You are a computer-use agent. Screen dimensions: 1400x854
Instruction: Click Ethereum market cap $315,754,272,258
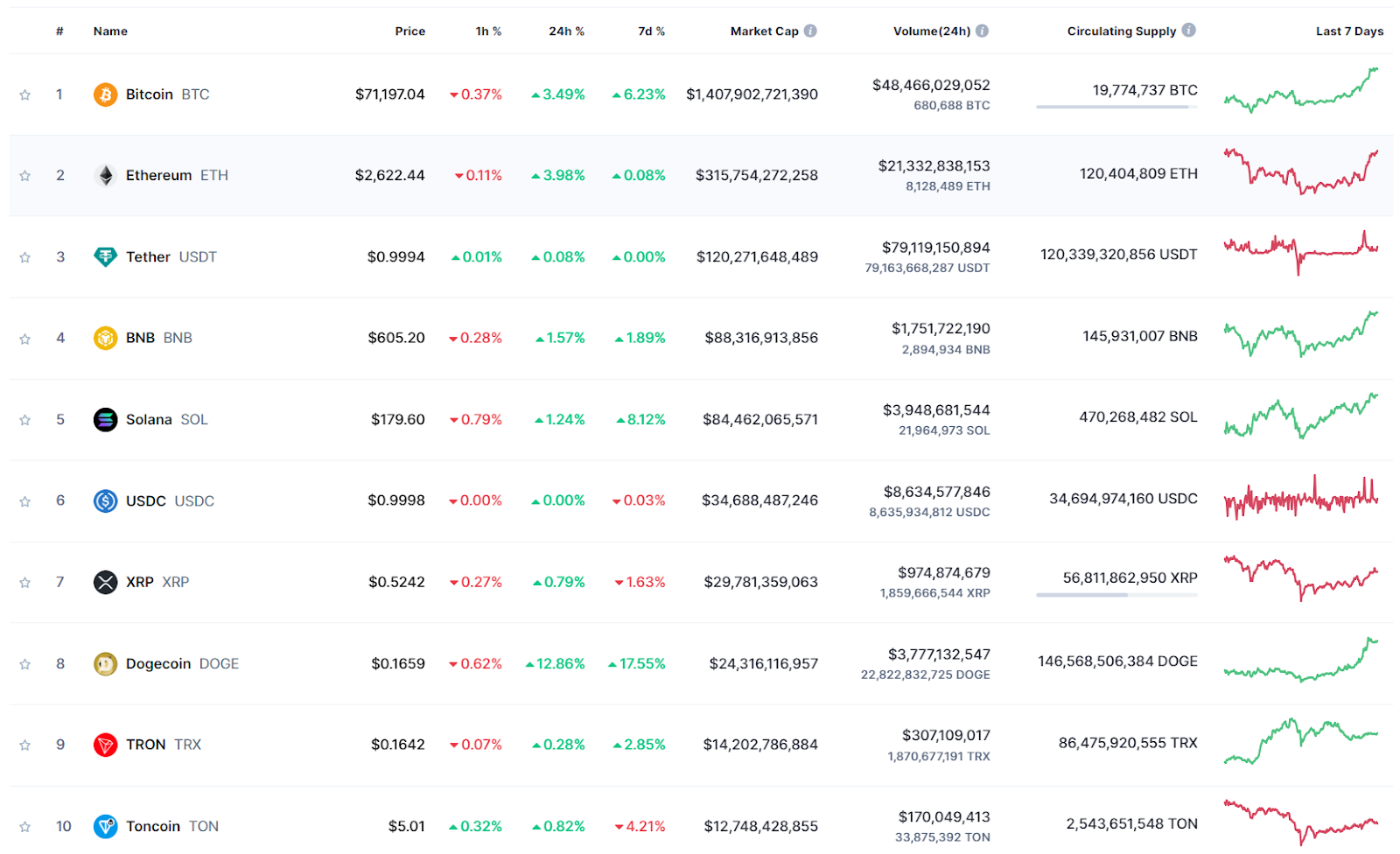click(x=757, y=176)
